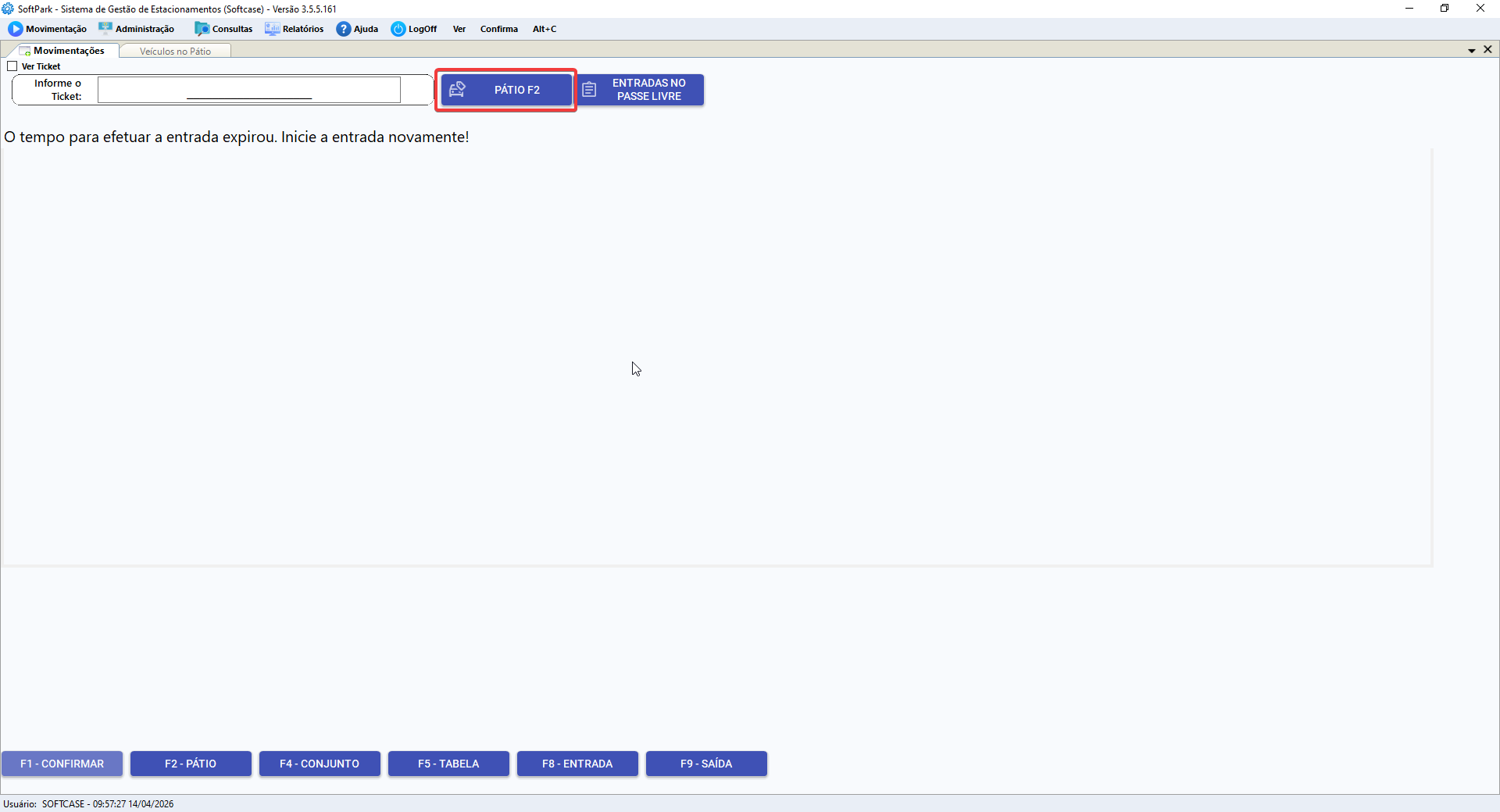The width and height of the screenshot is (1500, 812).
Task: Click the F8 - ENTRADA button
Action: click(577, 764)
